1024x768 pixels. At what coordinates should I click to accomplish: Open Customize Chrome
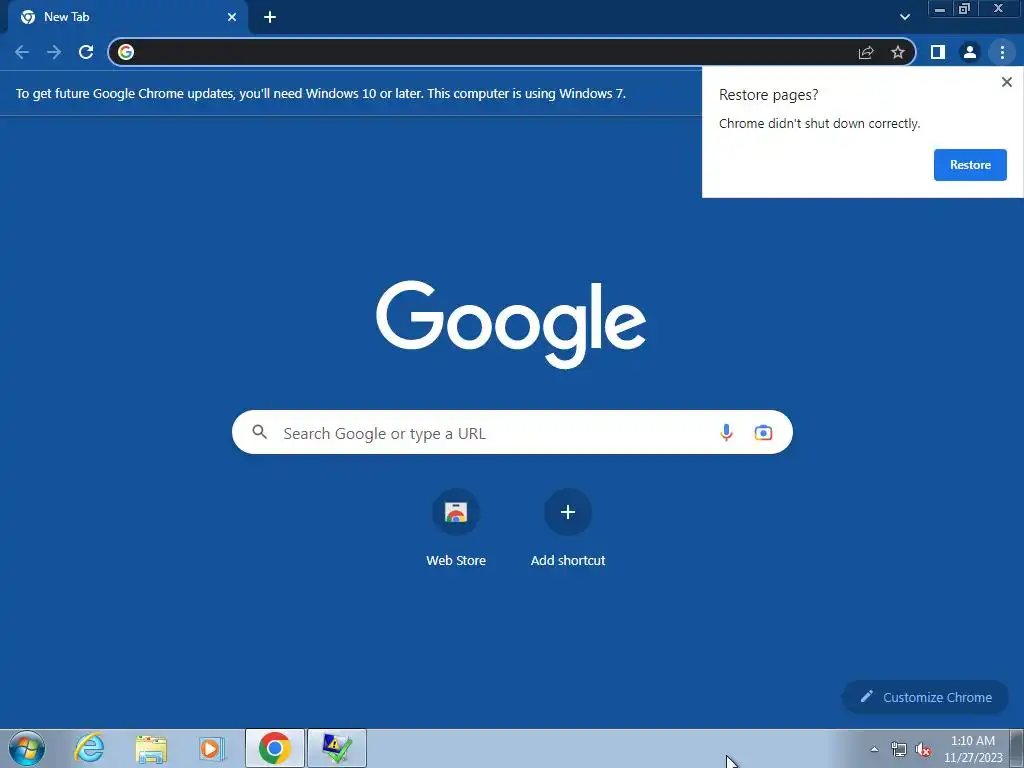click(x=925, y=697)
